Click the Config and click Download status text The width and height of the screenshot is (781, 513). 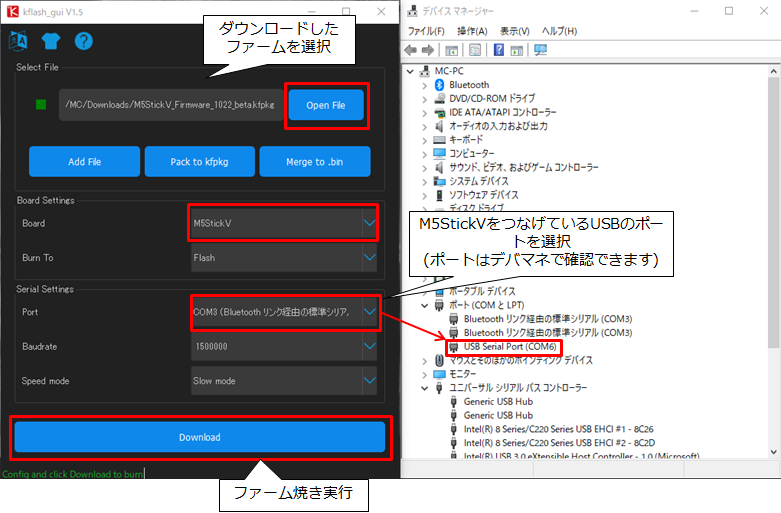72,474
